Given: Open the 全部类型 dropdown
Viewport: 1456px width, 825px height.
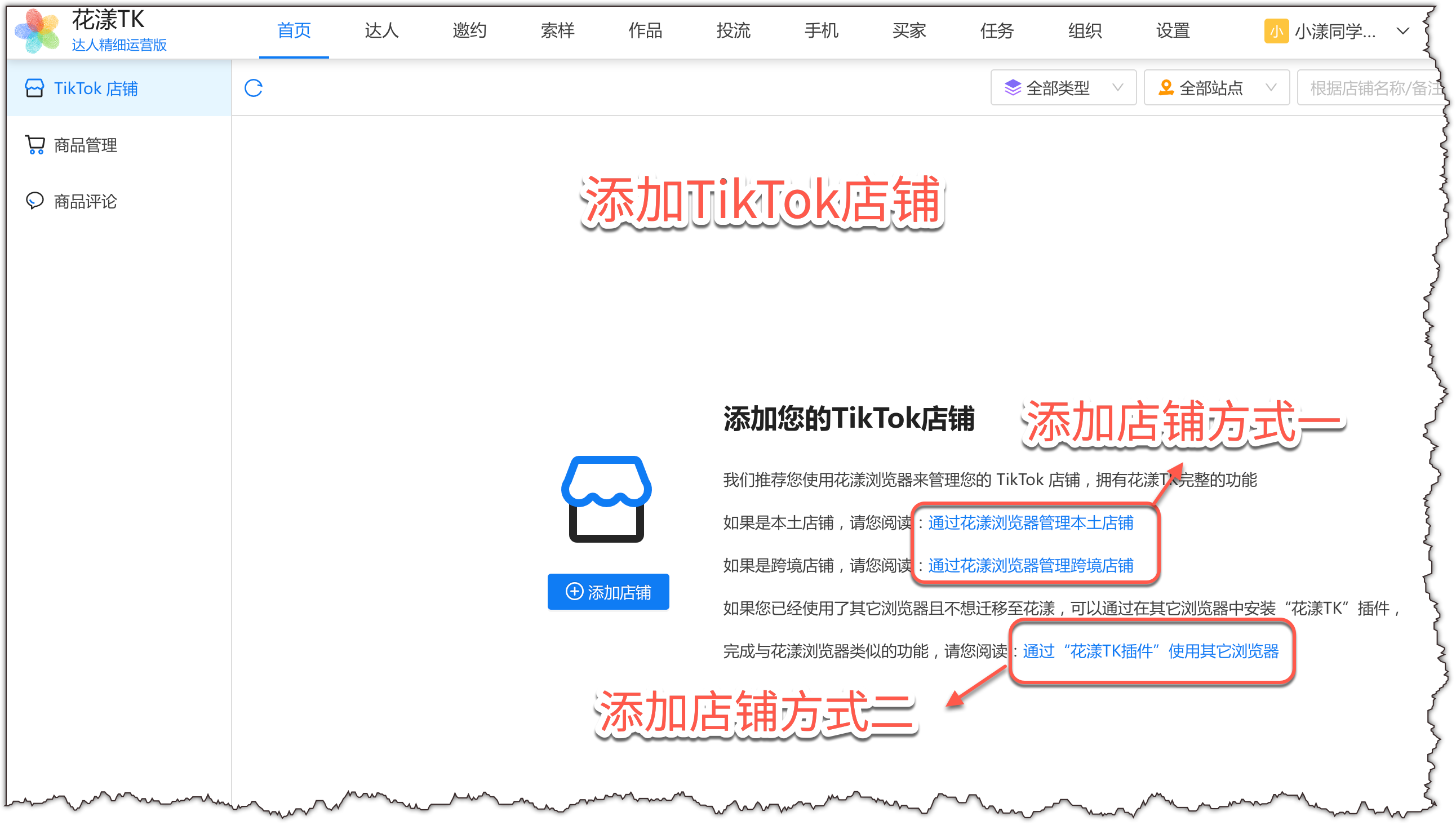Looking at the screenshot, I should [x=1063, y=88].
